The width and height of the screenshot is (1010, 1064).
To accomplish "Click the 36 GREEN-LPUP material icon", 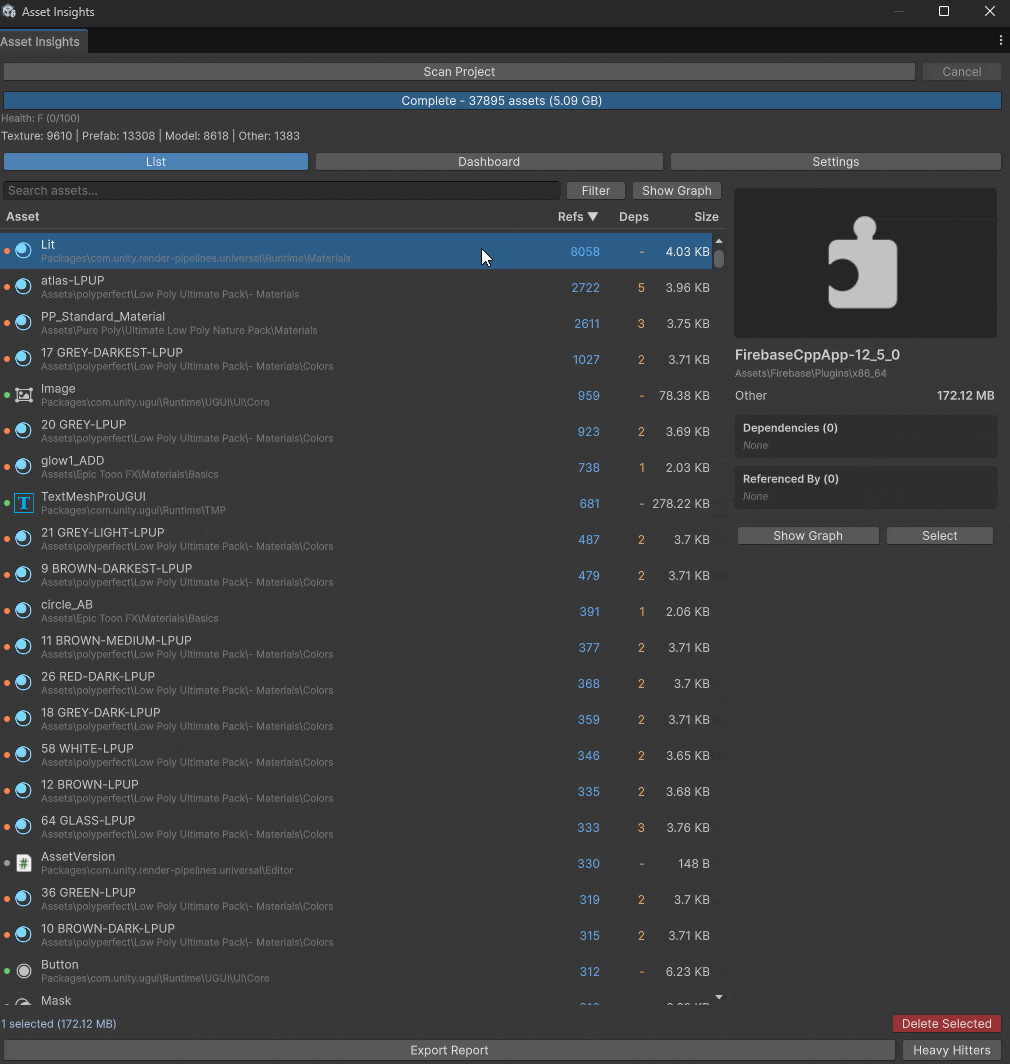I will tap(24, 898).
